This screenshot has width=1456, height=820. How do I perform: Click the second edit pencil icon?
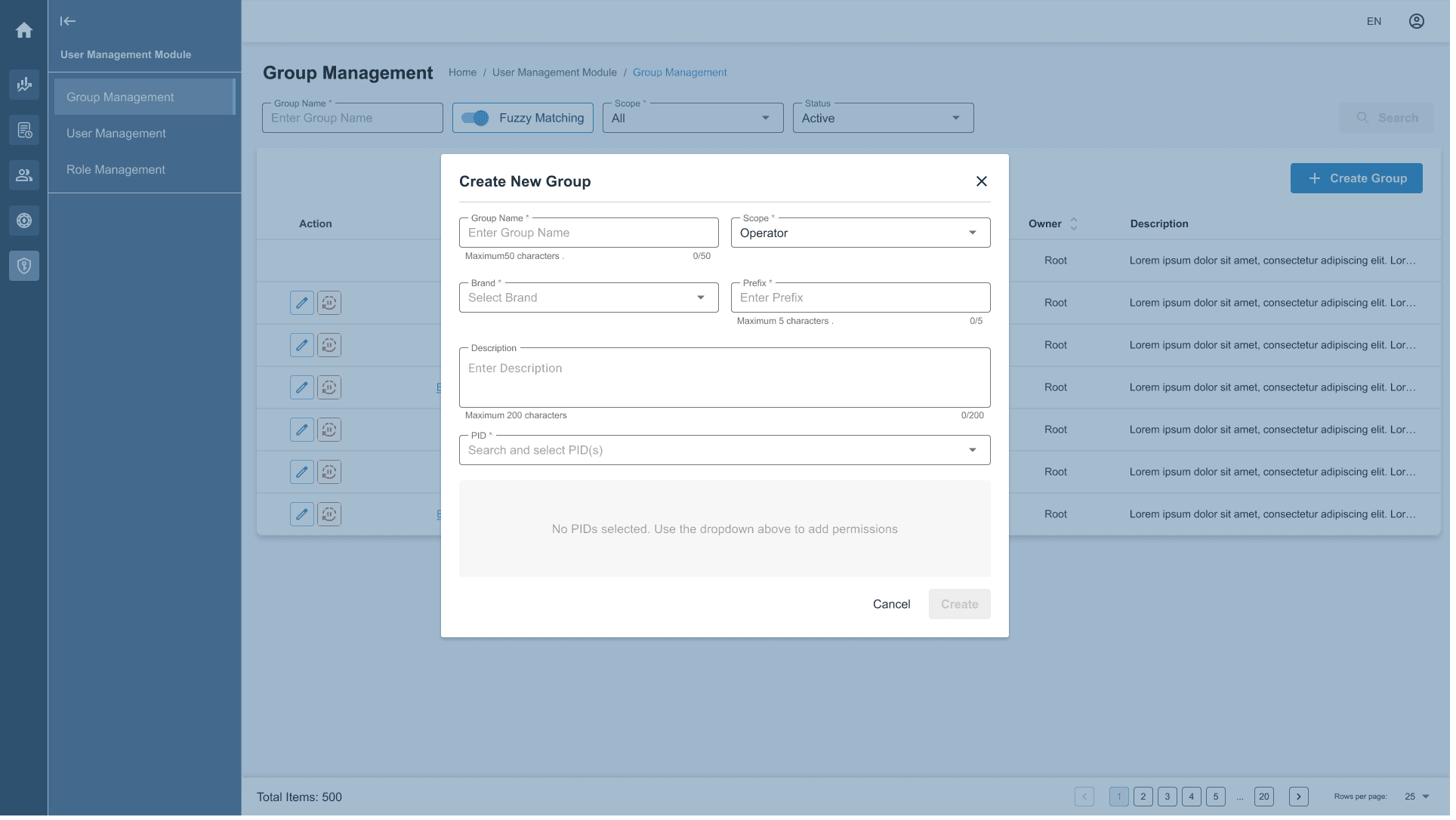[303, 347]
